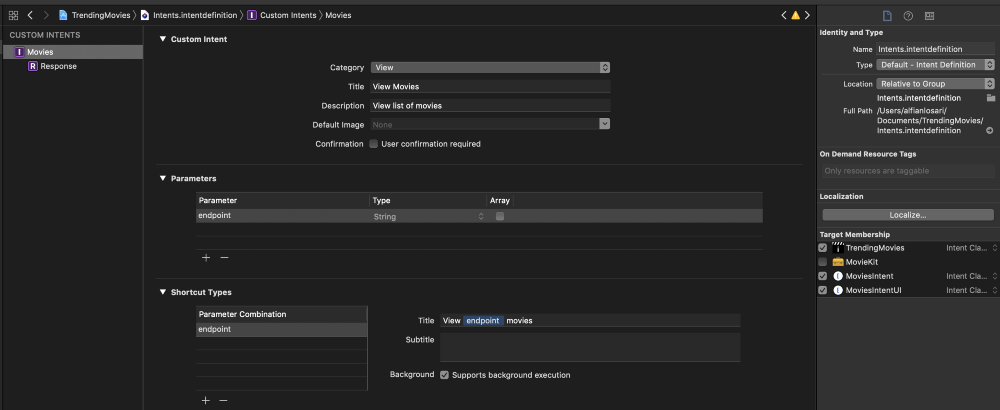1000x410 pixels.
Task: Collapse the Parameters section
Action: pyautogui.click(x=163, y=178)
